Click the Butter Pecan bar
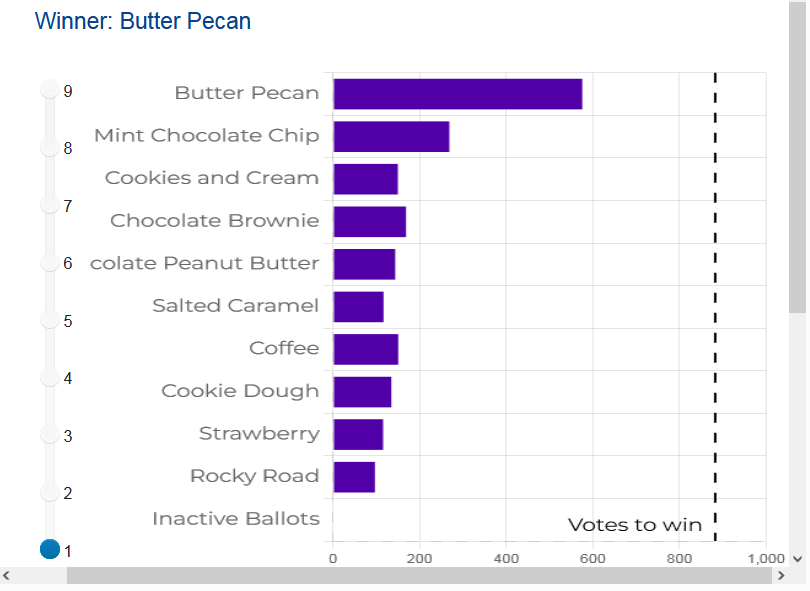 (x=457, y=93)
